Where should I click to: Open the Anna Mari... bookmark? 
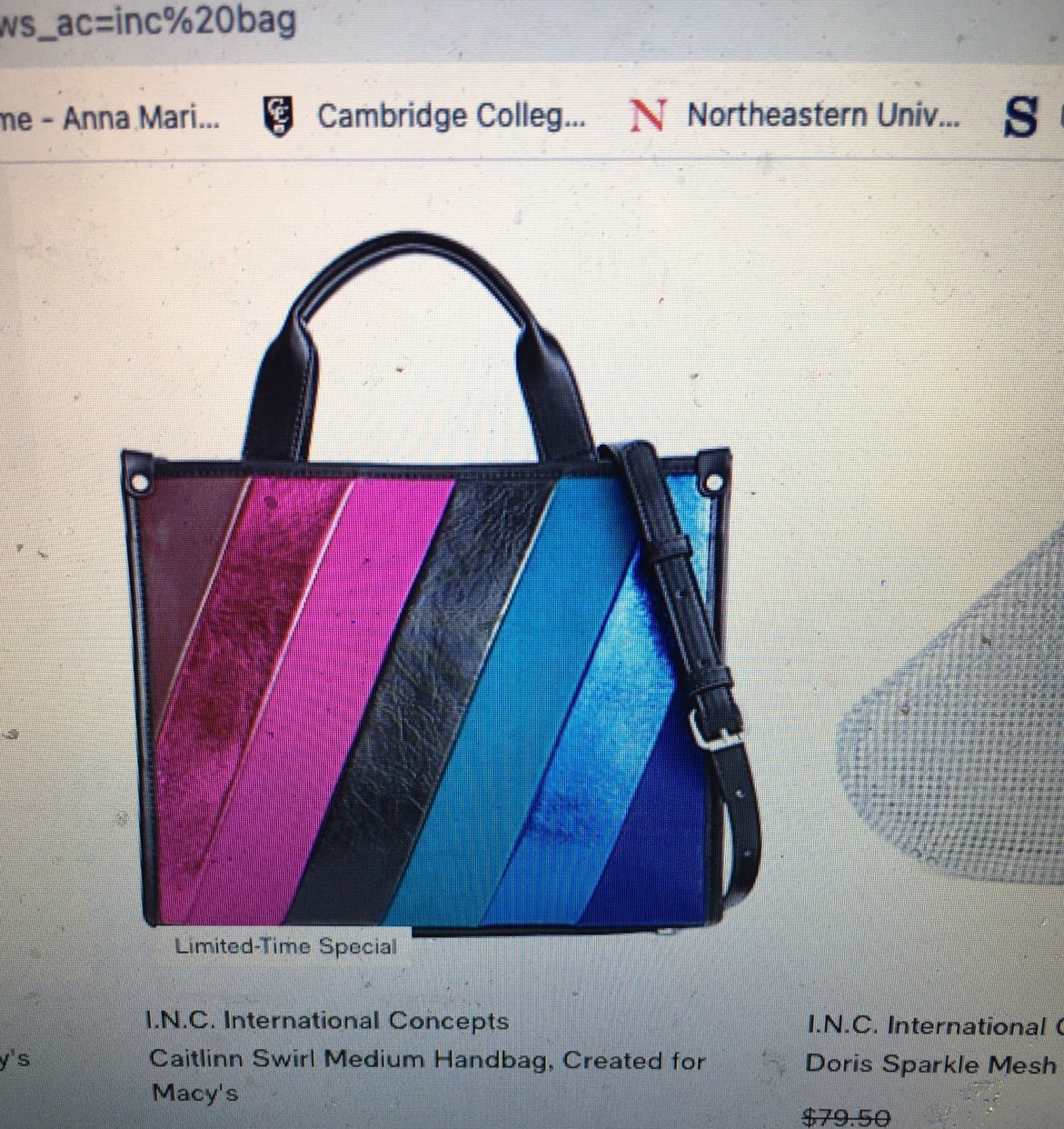tap(109, 118)
